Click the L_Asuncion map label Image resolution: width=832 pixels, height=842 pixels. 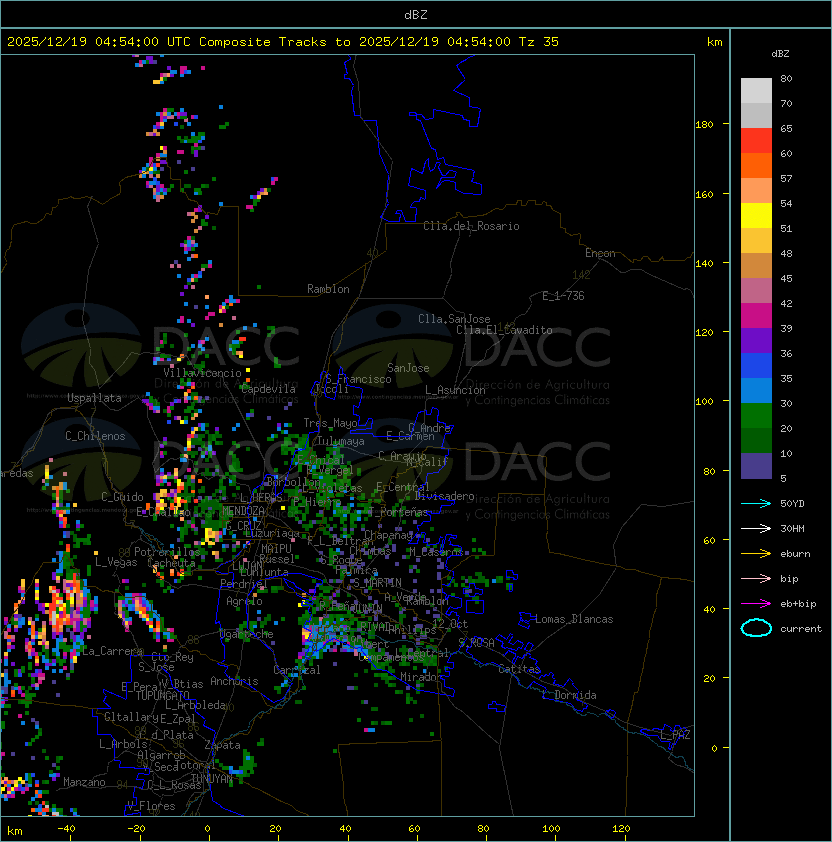pos(455,390)
